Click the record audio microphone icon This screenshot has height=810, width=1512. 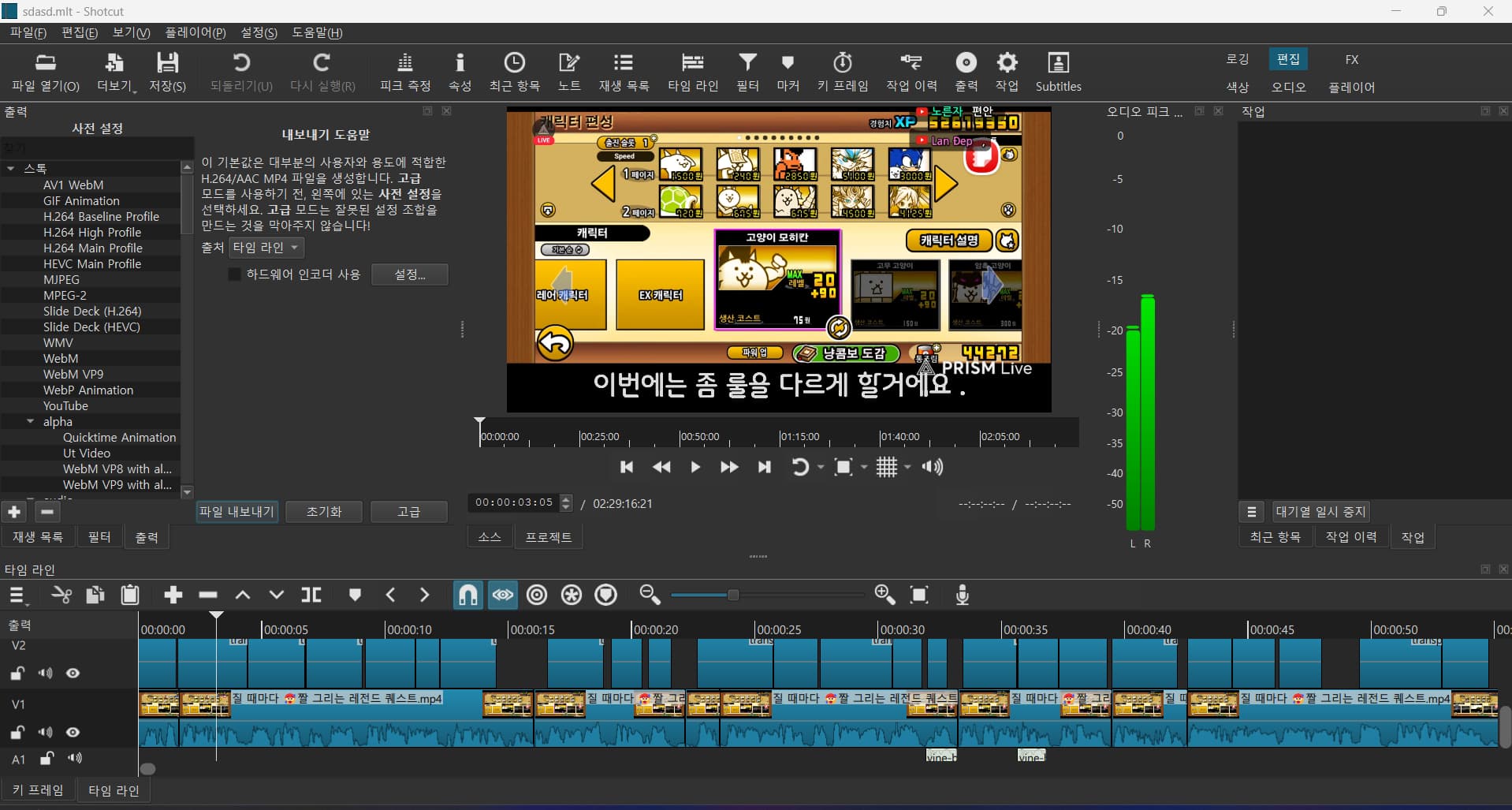click(962, 595)
